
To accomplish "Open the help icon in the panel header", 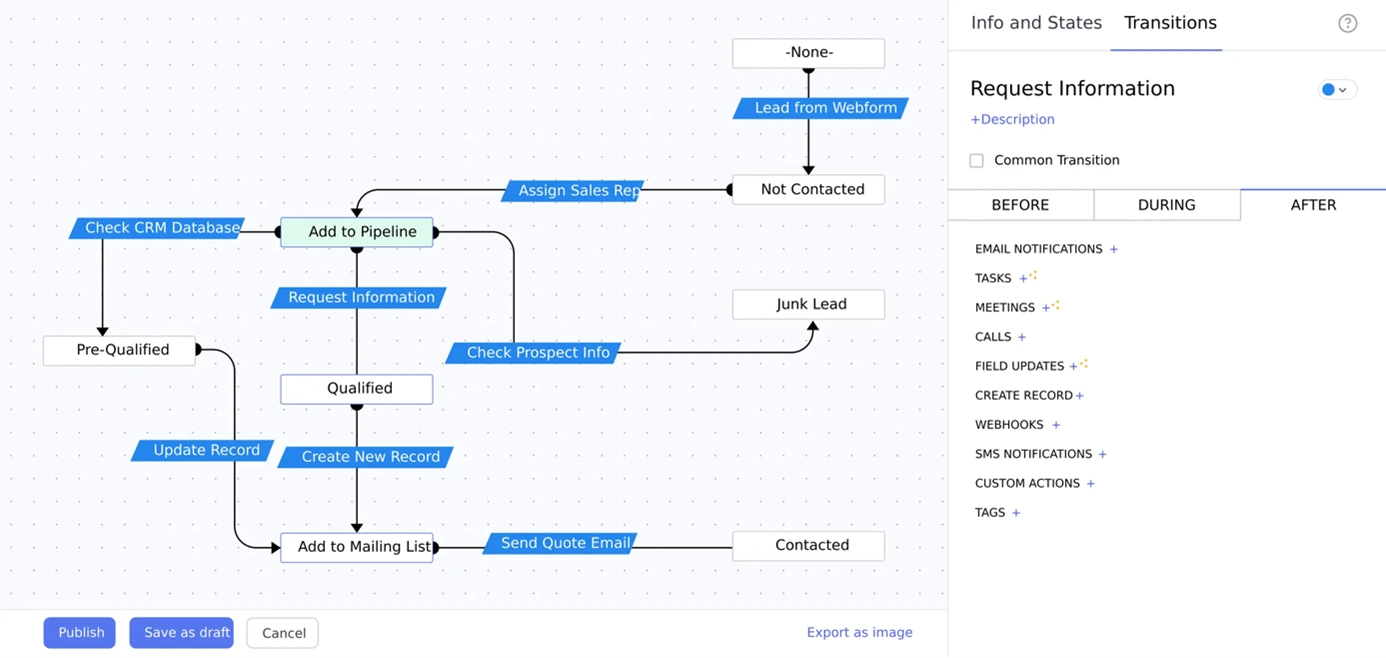I will pyautogui.click(x=1347, y=22).
